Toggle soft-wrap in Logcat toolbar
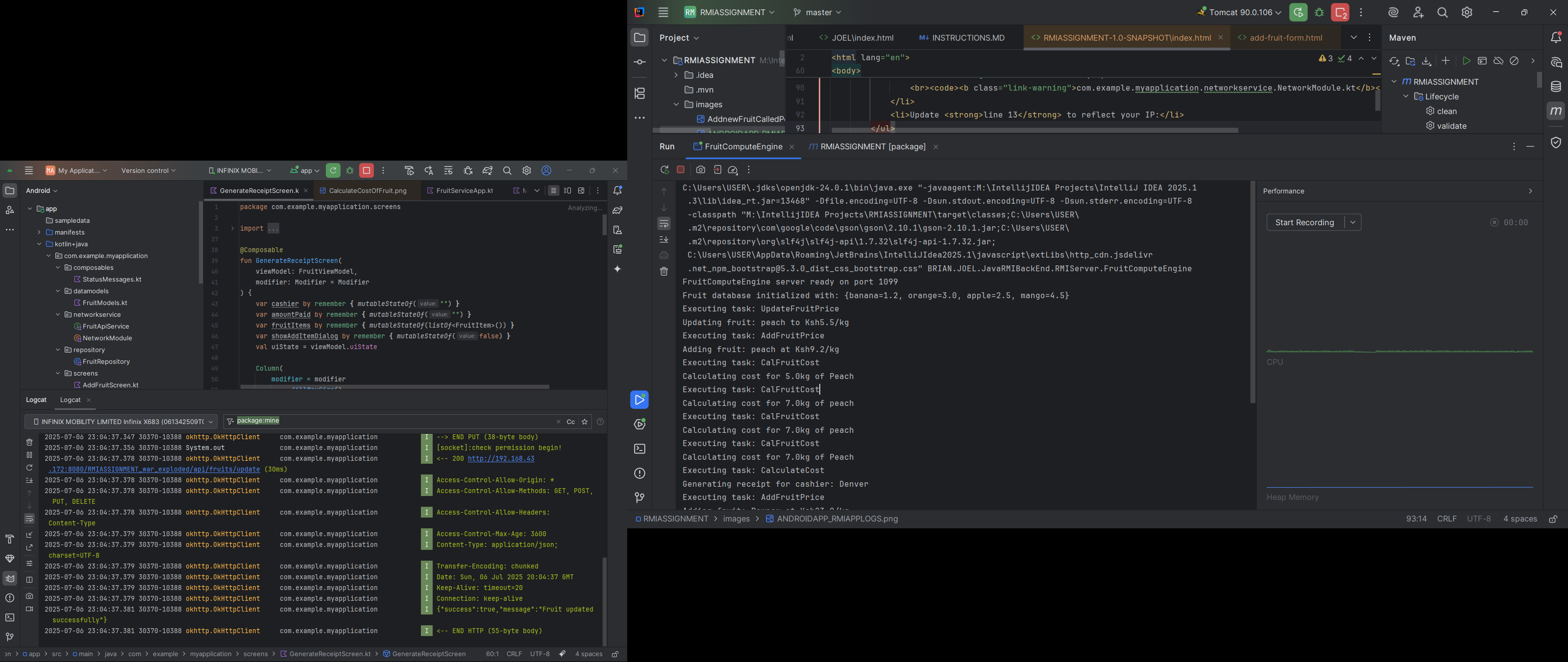 click(x=29, y=519)
